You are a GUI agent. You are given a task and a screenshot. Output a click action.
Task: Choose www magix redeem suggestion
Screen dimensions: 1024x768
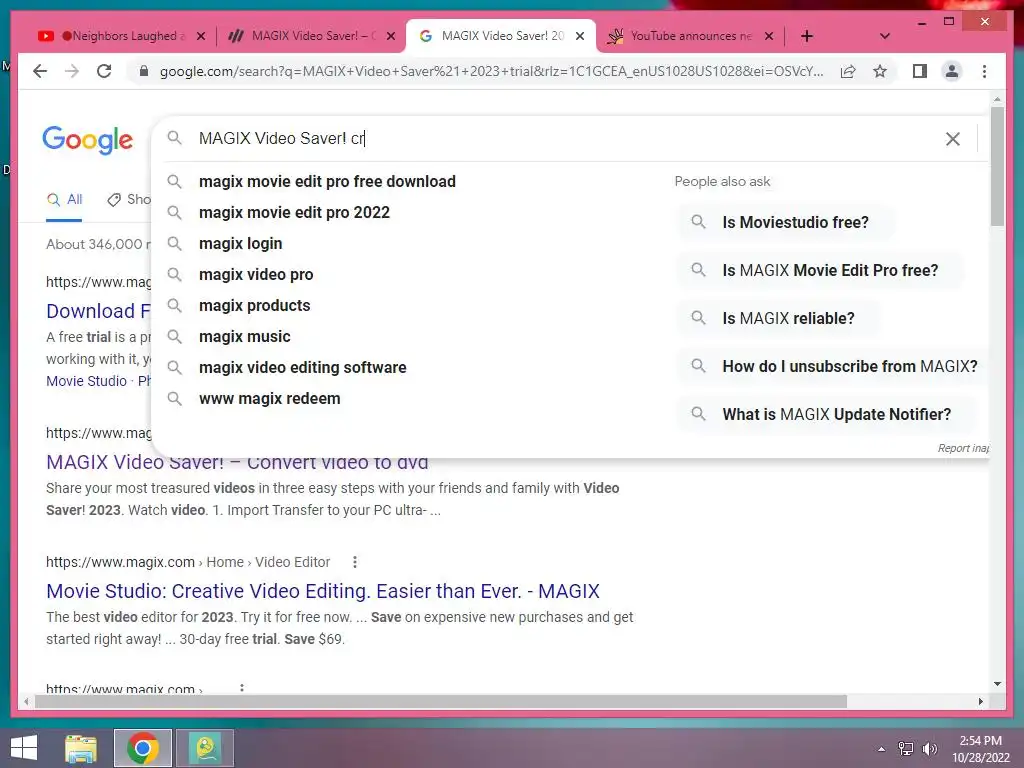[x=270, y=398]
